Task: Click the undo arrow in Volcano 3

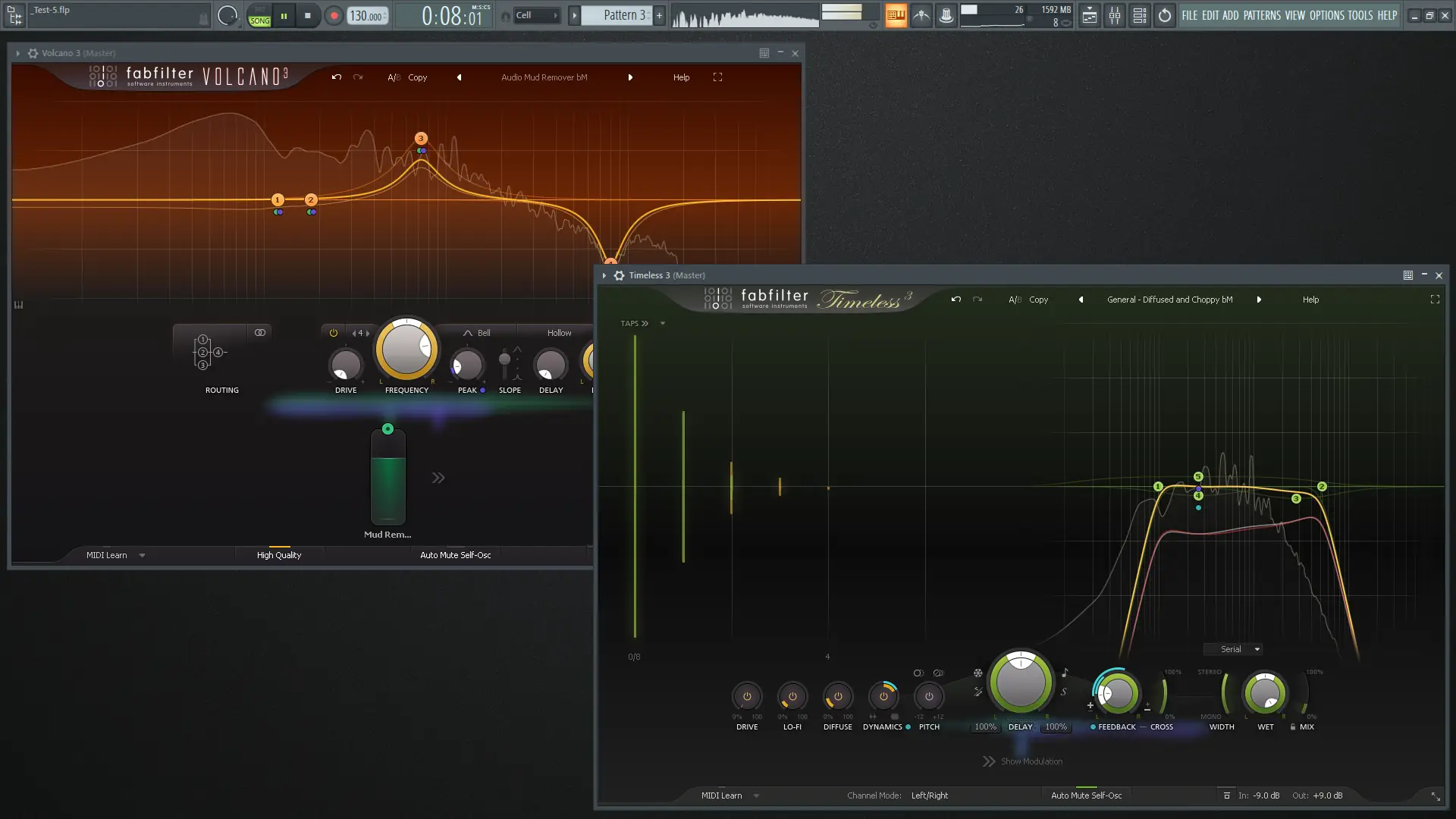Action: [x=337, y=77]
